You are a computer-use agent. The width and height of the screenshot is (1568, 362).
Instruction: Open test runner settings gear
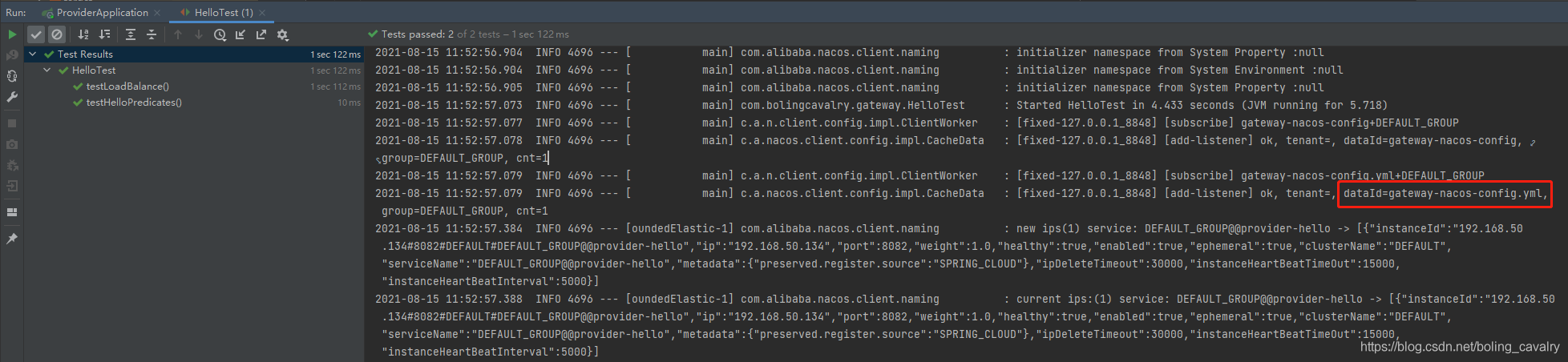tap(282, 34)
